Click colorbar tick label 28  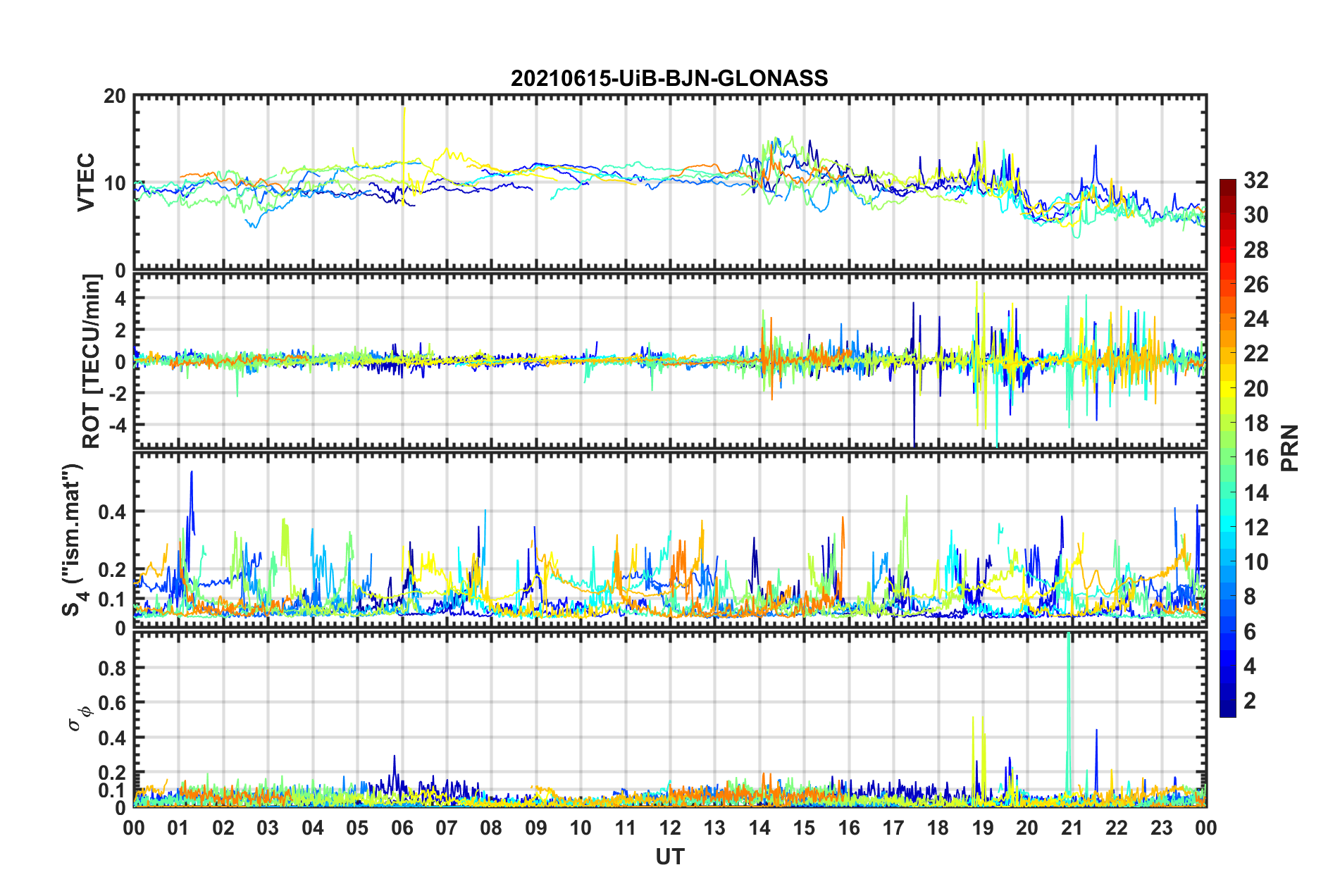click(x=1255, y=250)
